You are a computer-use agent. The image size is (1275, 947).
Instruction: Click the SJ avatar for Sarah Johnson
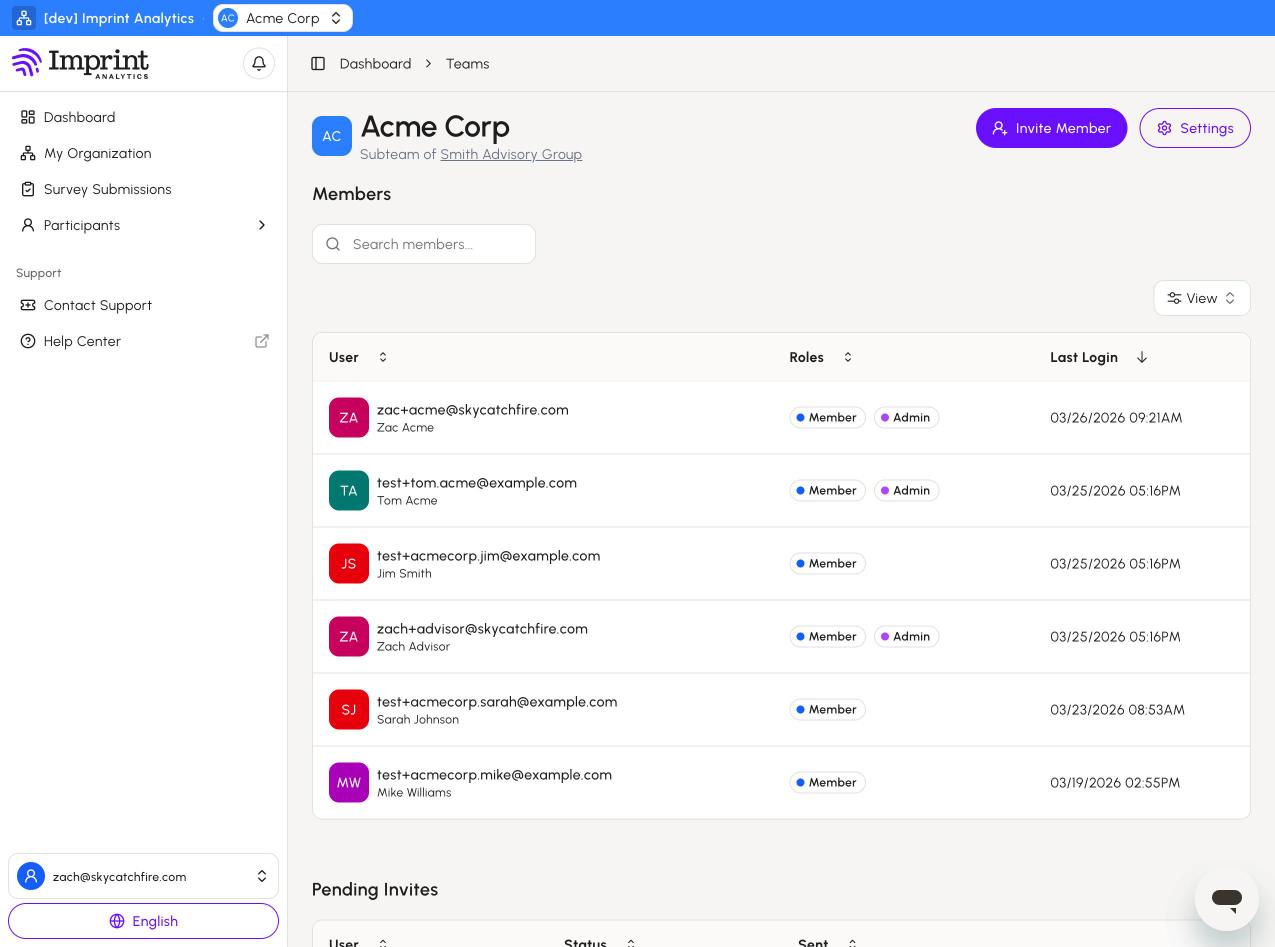point(349,710)
